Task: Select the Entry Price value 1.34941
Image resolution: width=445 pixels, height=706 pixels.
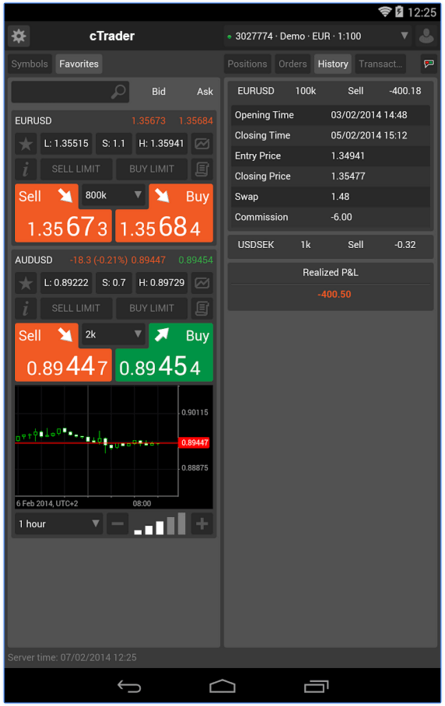Action: [x=348, y=156]
